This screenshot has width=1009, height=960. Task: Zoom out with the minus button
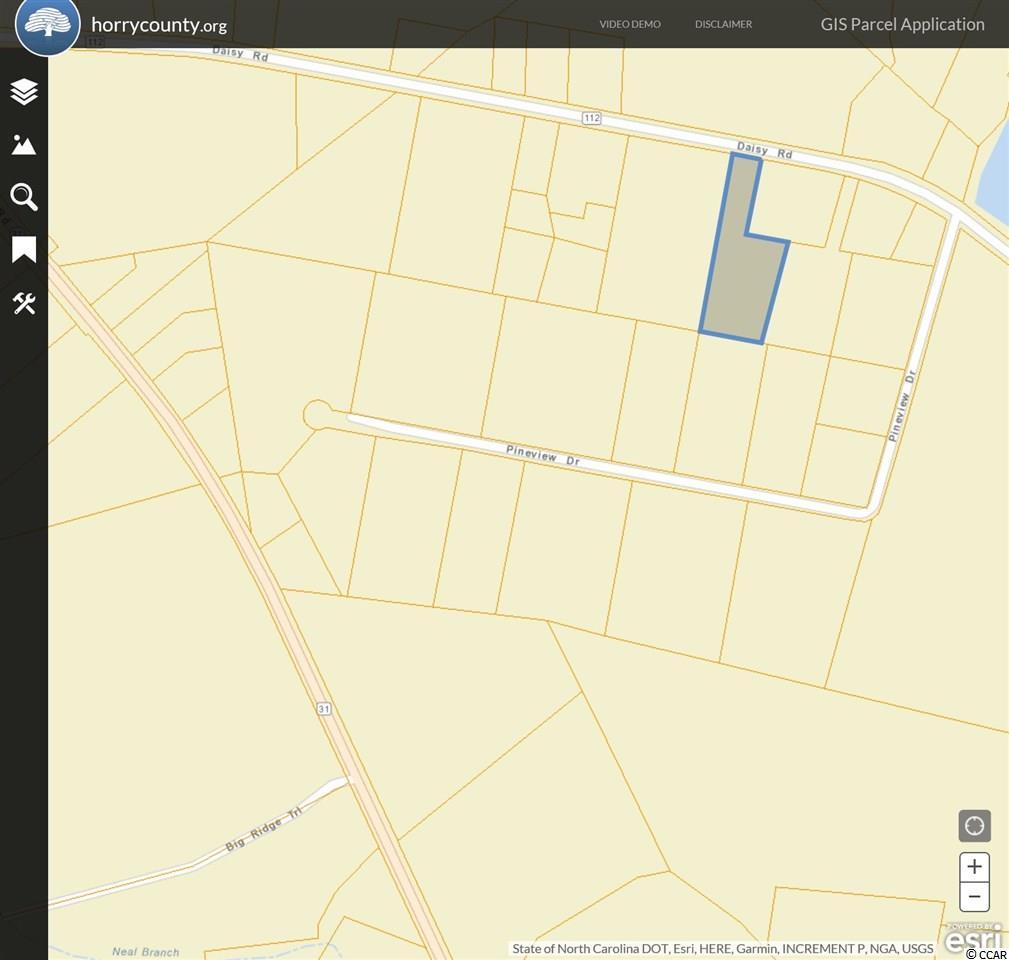point(974,896)
